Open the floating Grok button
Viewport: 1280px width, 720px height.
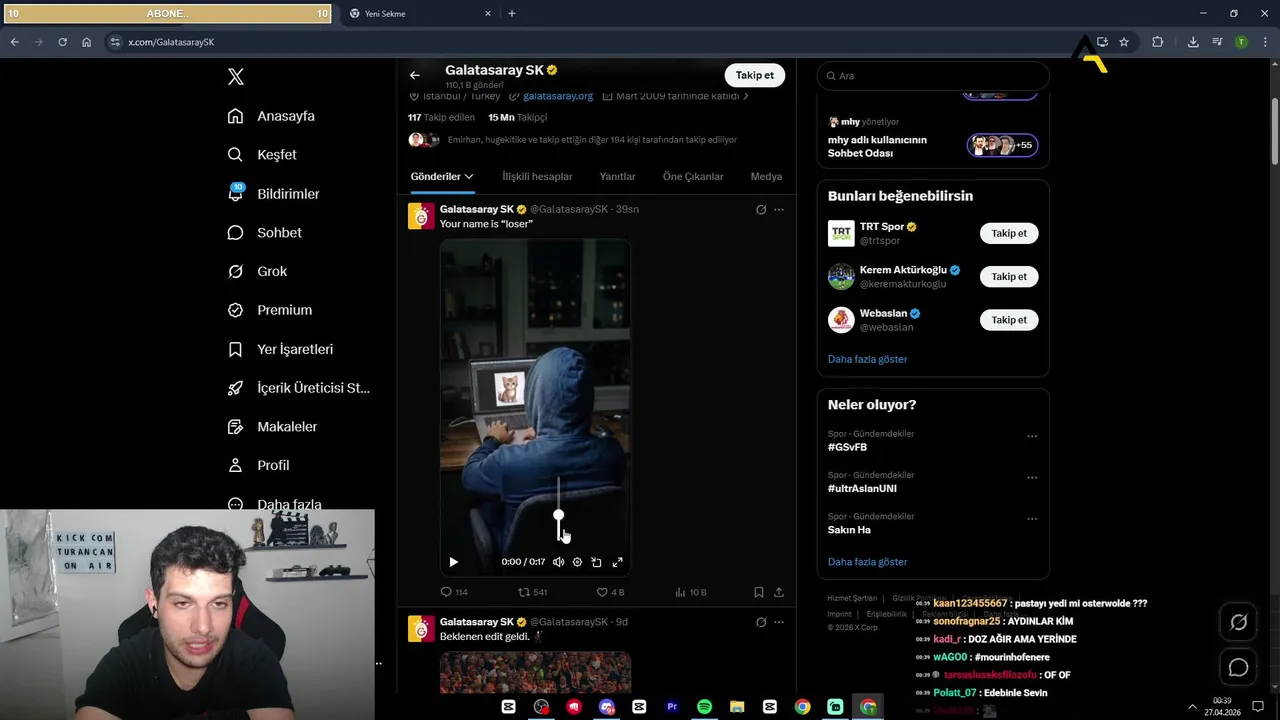(1238, 622)
